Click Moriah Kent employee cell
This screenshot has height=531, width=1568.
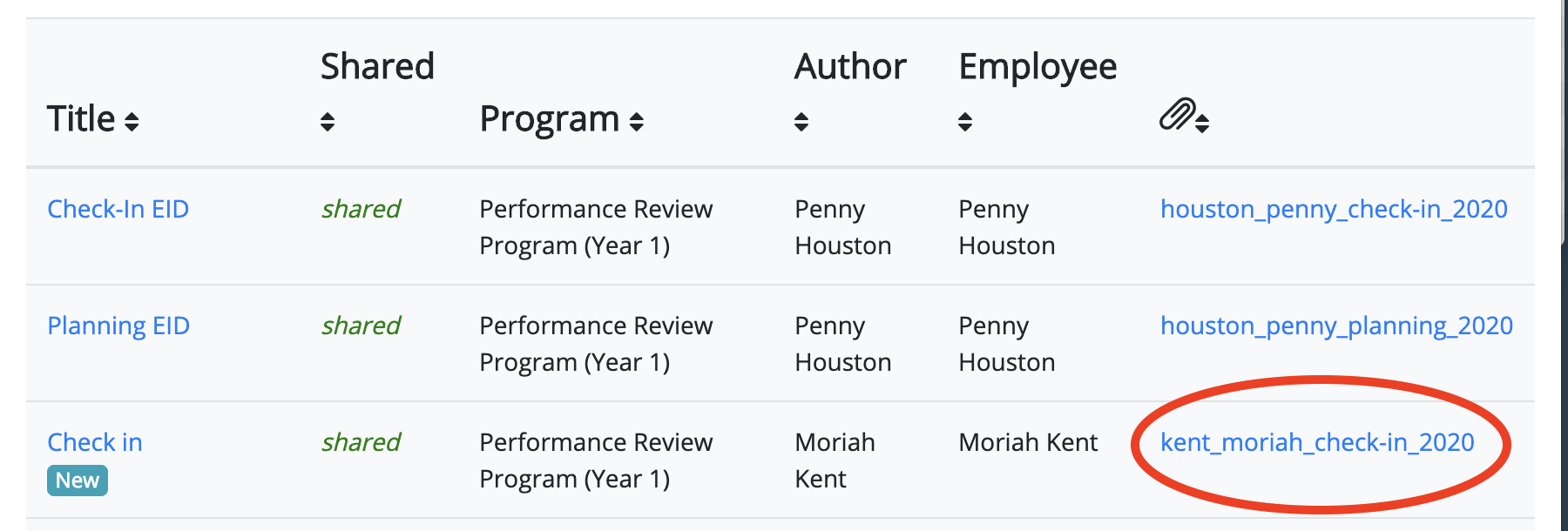[1028, 442]
